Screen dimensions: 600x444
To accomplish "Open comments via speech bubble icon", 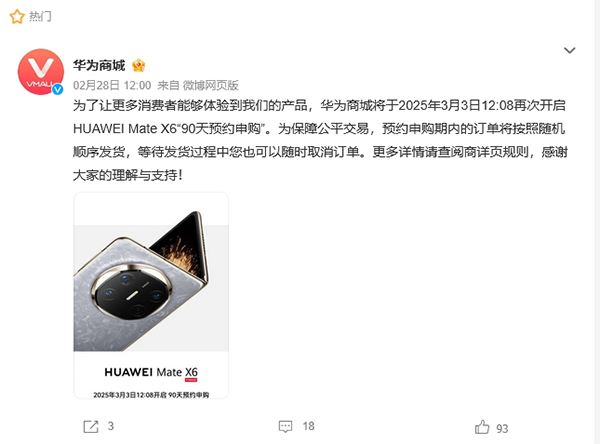I will point(285,426).
